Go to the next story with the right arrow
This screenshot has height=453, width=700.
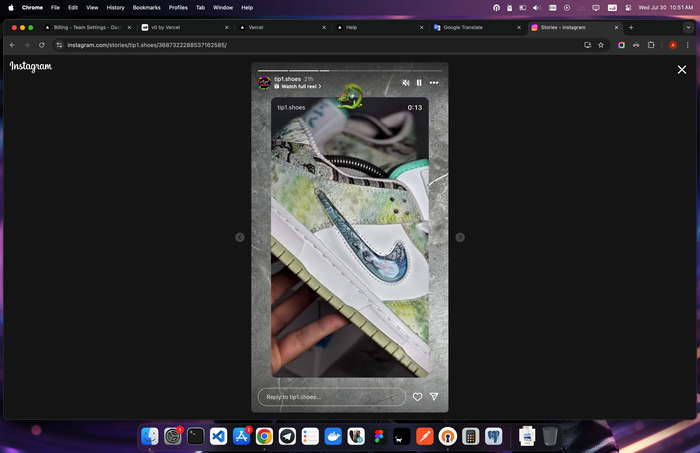click(460, 237)
